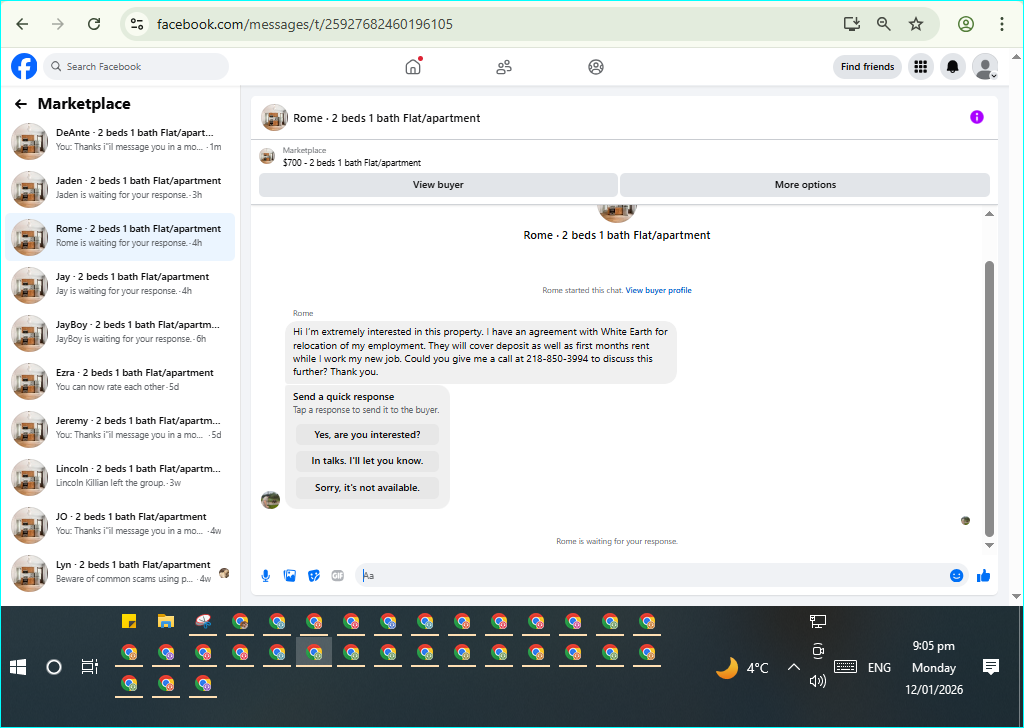Open DeAnte conversation
This screenshot has height=728, width=1024.
[120, 140]
